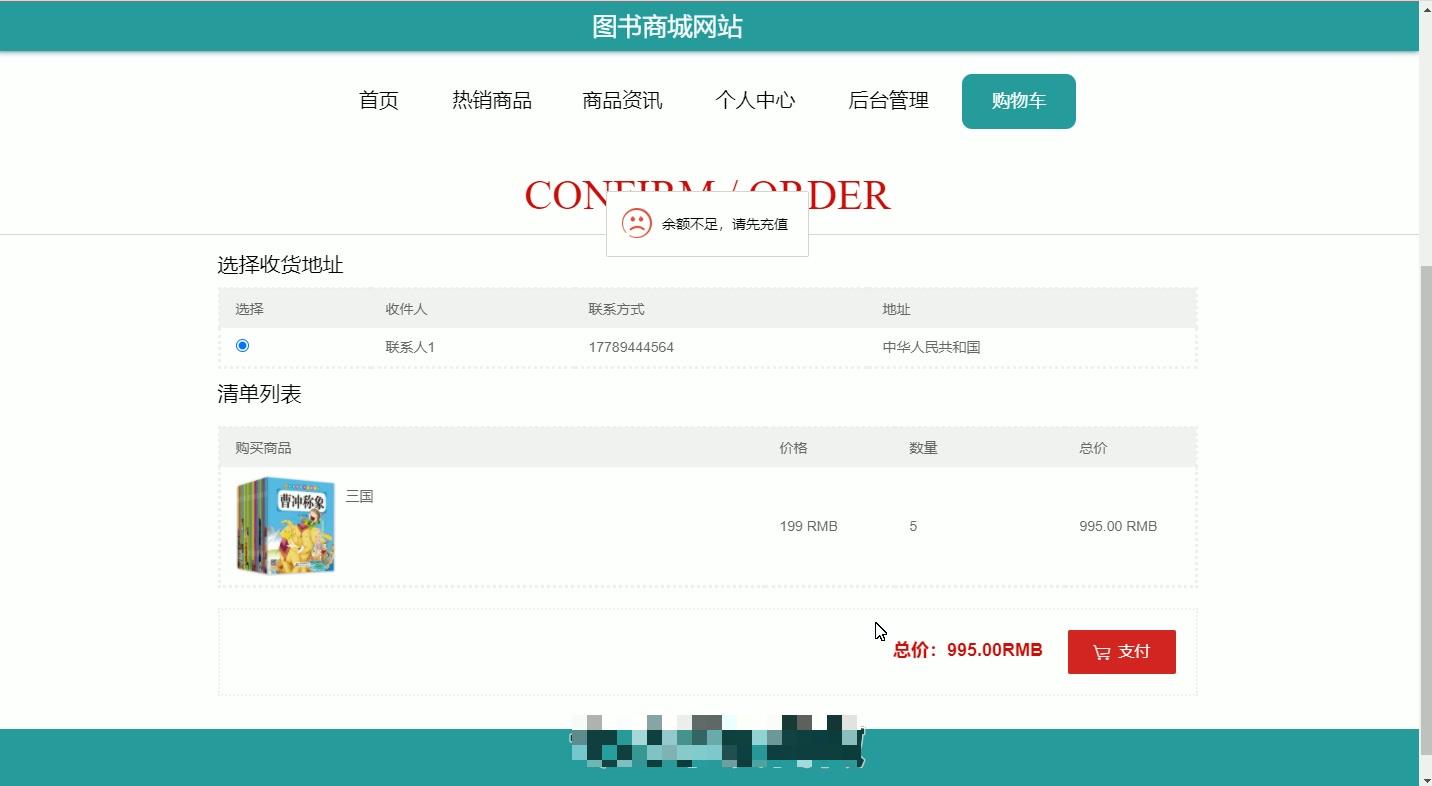Click the 支付 payment button
The height and width of the screenshot is (786, 1432).
coord(1121,651)
